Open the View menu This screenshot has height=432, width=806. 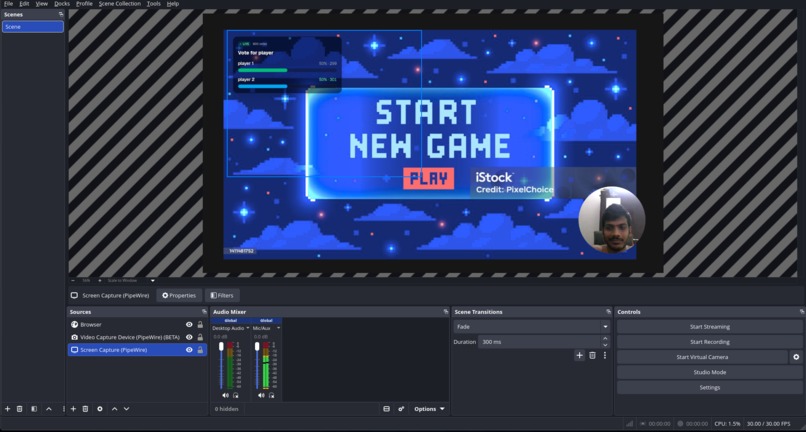42,4
